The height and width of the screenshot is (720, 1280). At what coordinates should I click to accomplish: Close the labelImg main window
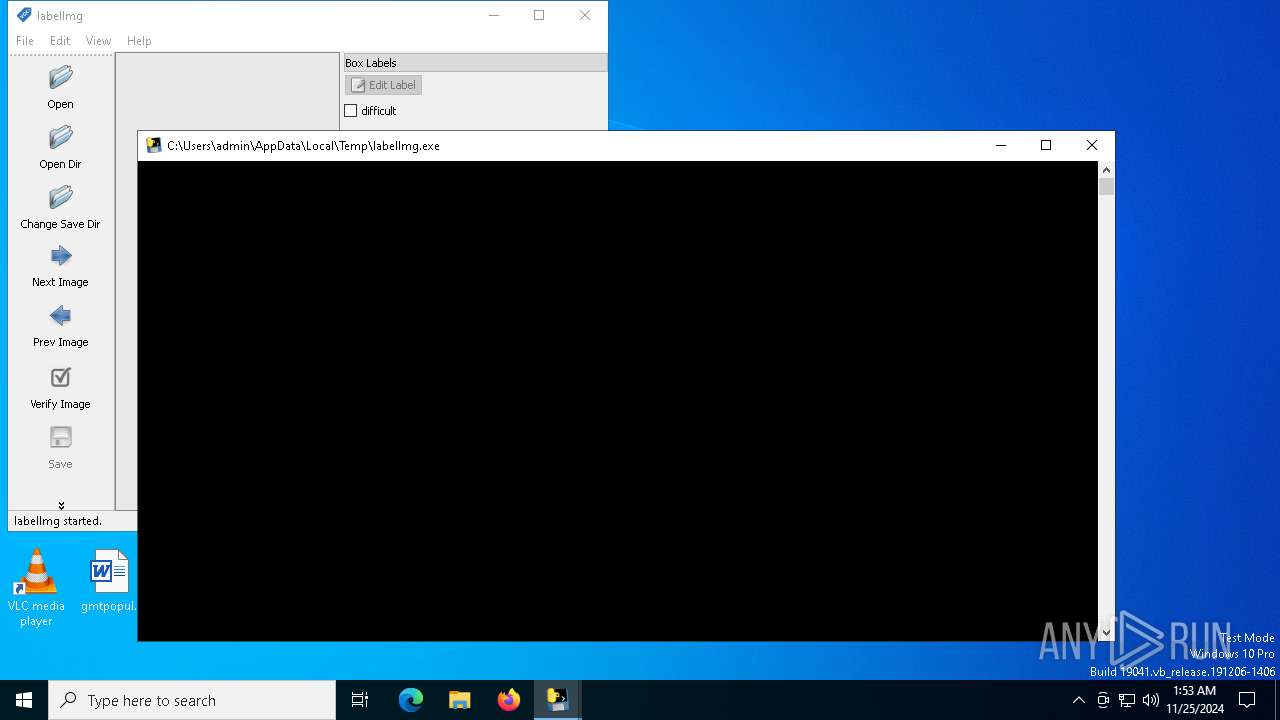[585, 15]
